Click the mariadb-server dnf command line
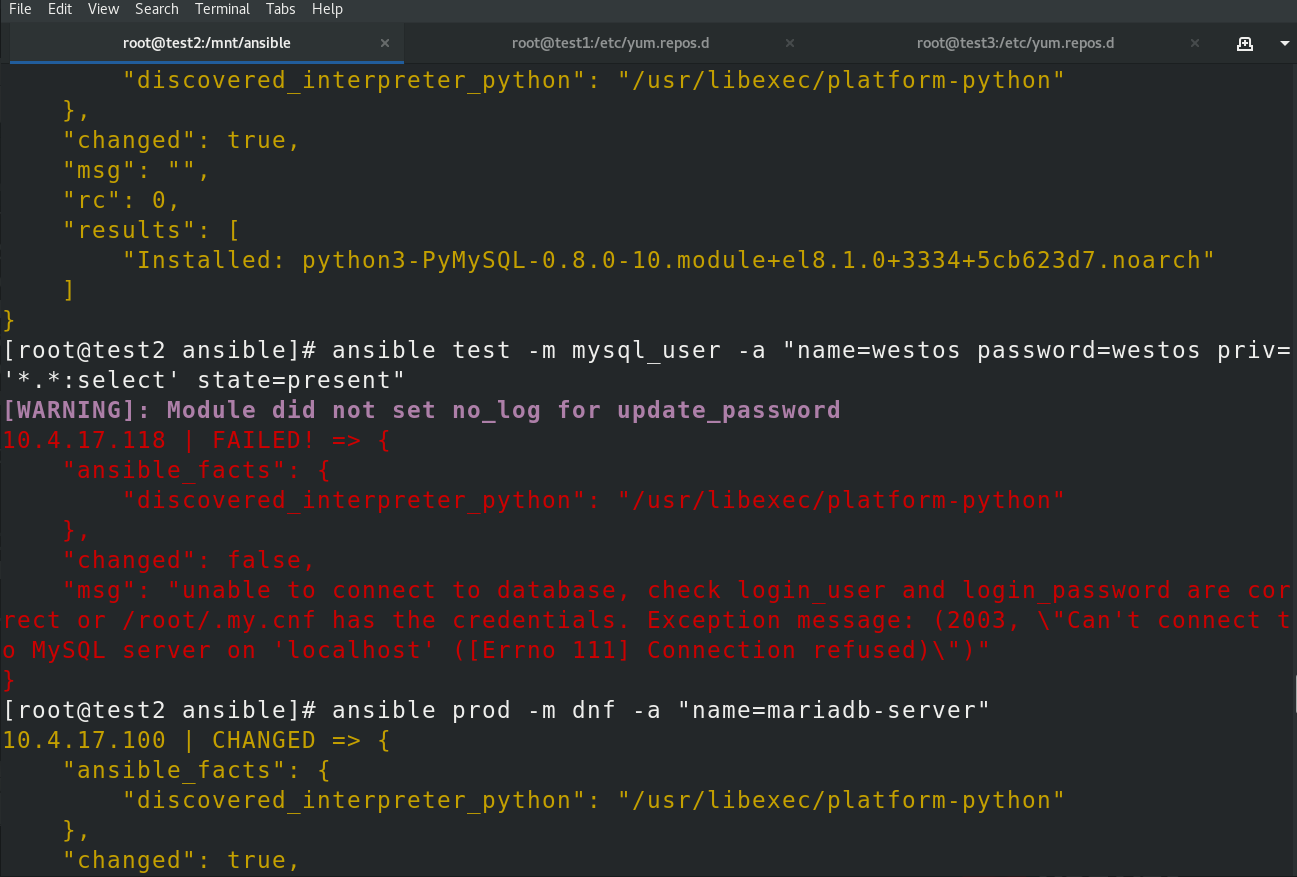Screen dimensions: 1297x877 coord(497,710)
